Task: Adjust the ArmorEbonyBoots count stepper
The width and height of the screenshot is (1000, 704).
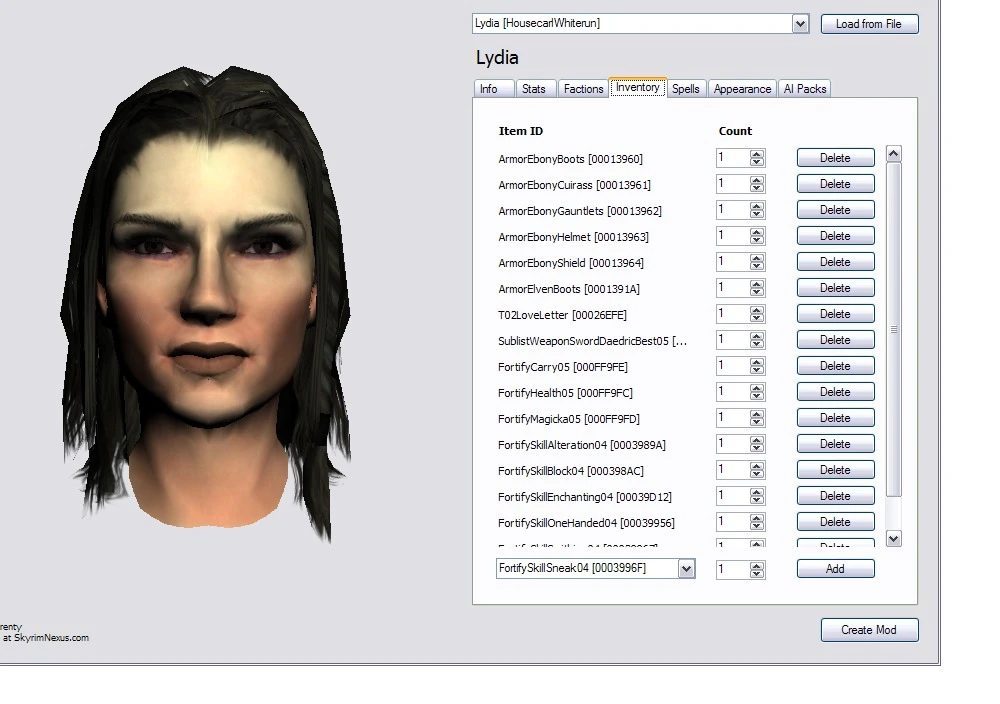Action: pos(757,158)
